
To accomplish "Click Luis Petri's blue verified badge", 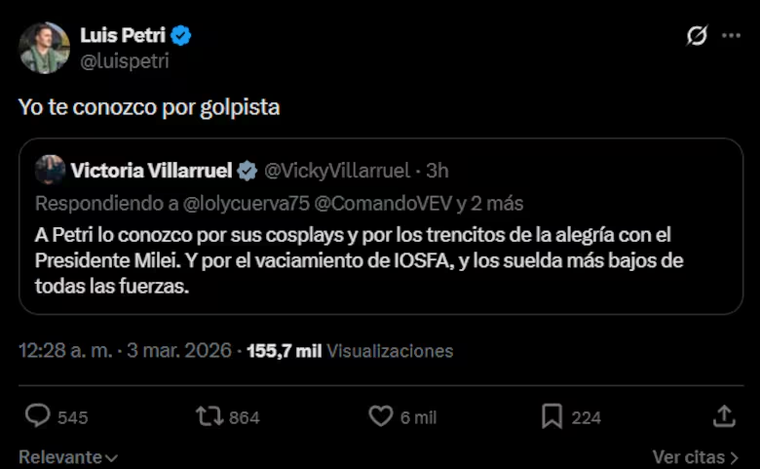I will (x=181, y=36).
